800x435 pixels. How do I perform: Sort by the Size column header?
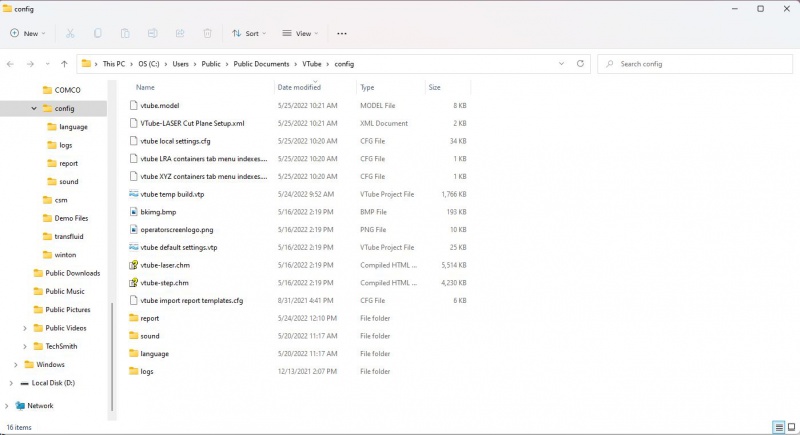435,87
